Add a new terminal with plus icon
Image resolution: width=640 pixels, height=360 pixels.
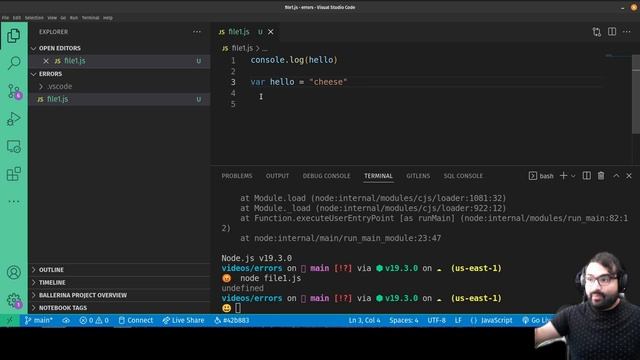coord(563,176)
